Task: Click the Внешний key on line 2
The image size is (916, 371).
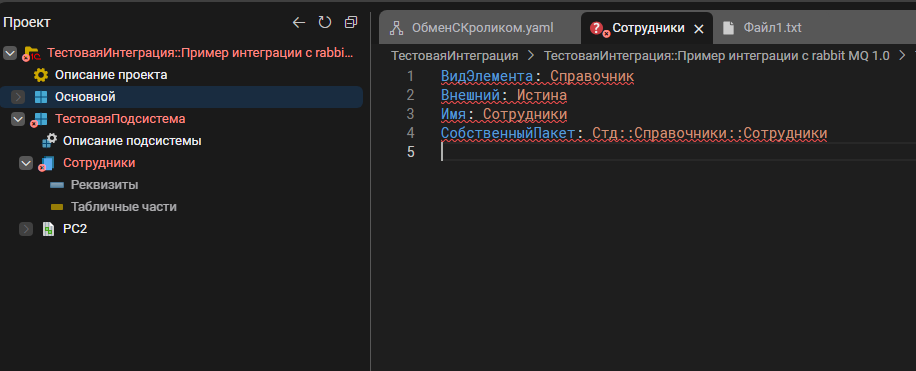Action: (x=470, y=95)
